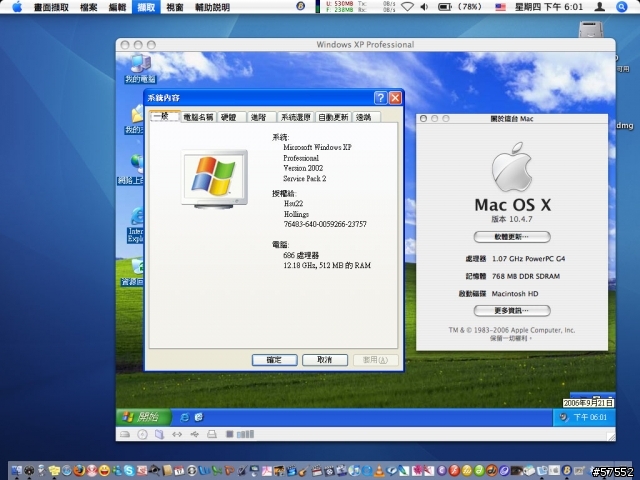Switch to the 系統還原 tab
The image size is (640, 480).
click(x=296, y=117)
